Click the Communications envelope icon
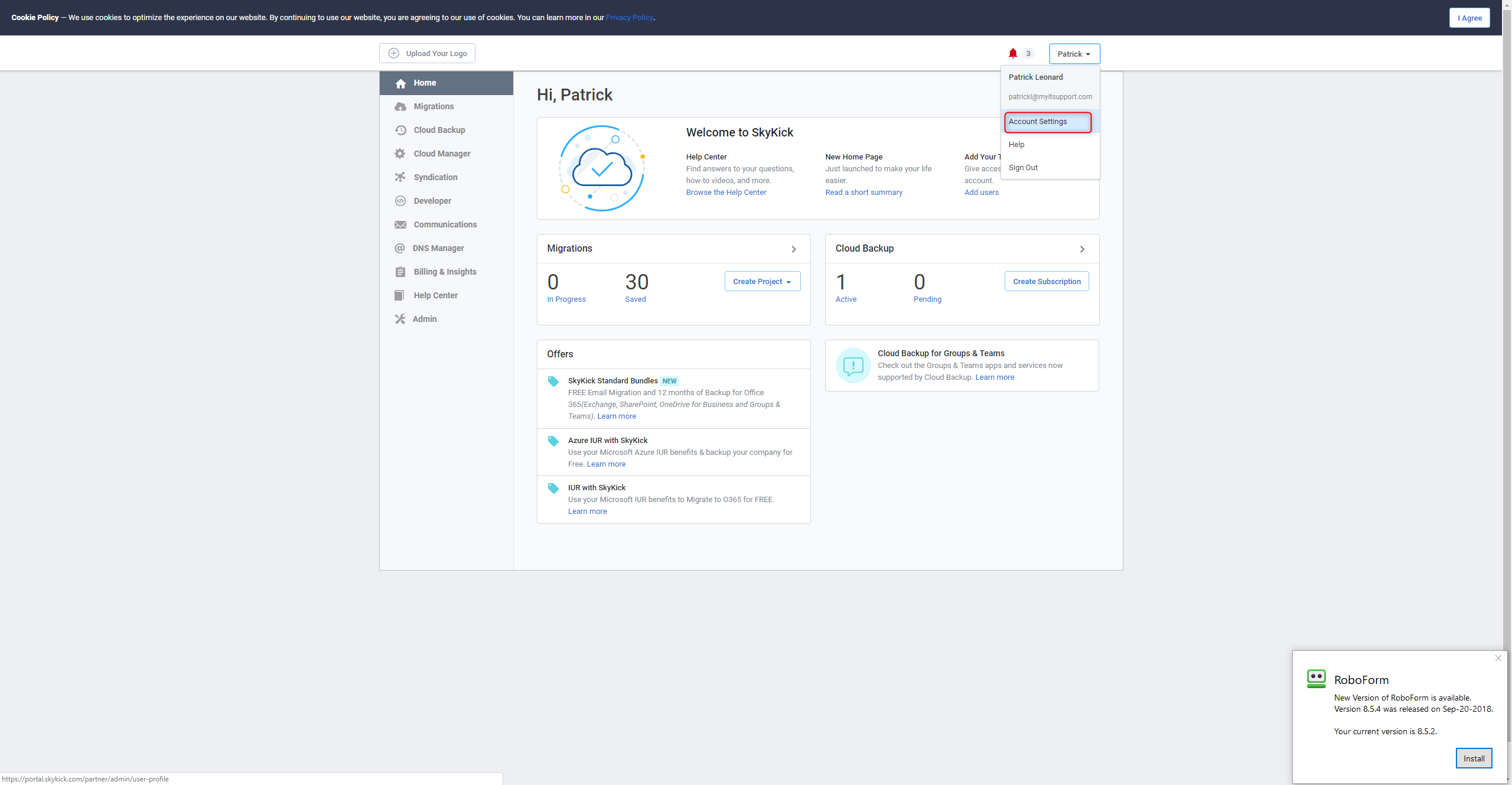1512x785 pixels. [400, 225]
